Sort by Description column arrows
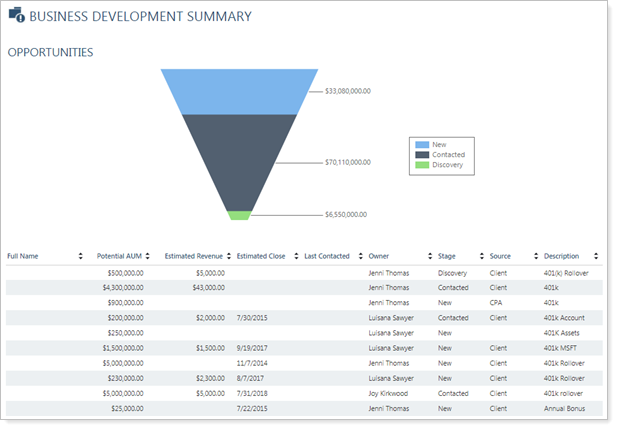617x429 pixels. [596, 257]
